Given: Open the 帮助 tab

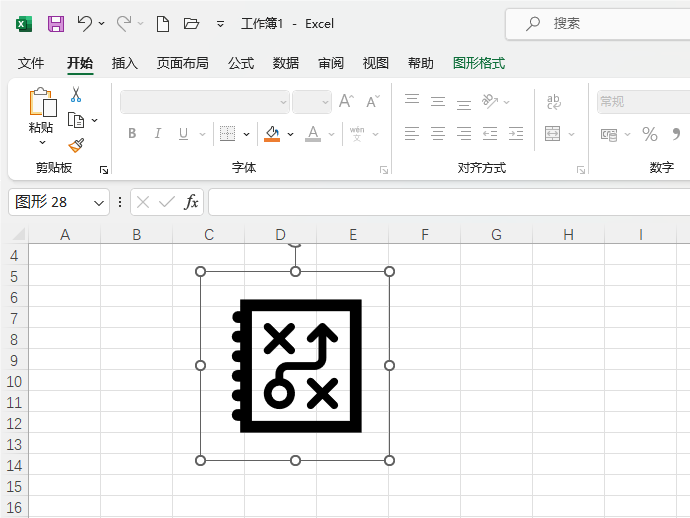Looking at the screenshot, I should coord(420,63).
